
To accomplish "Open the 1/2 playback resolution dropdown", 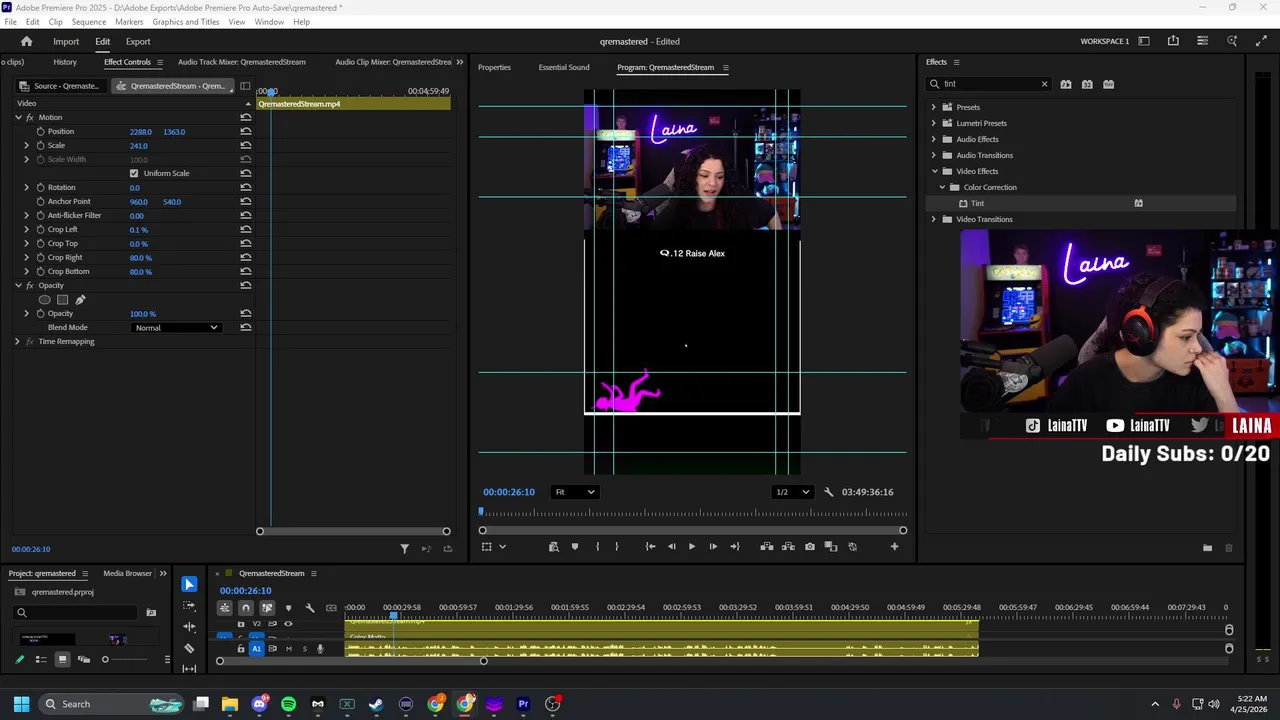I will pos(792,492).
